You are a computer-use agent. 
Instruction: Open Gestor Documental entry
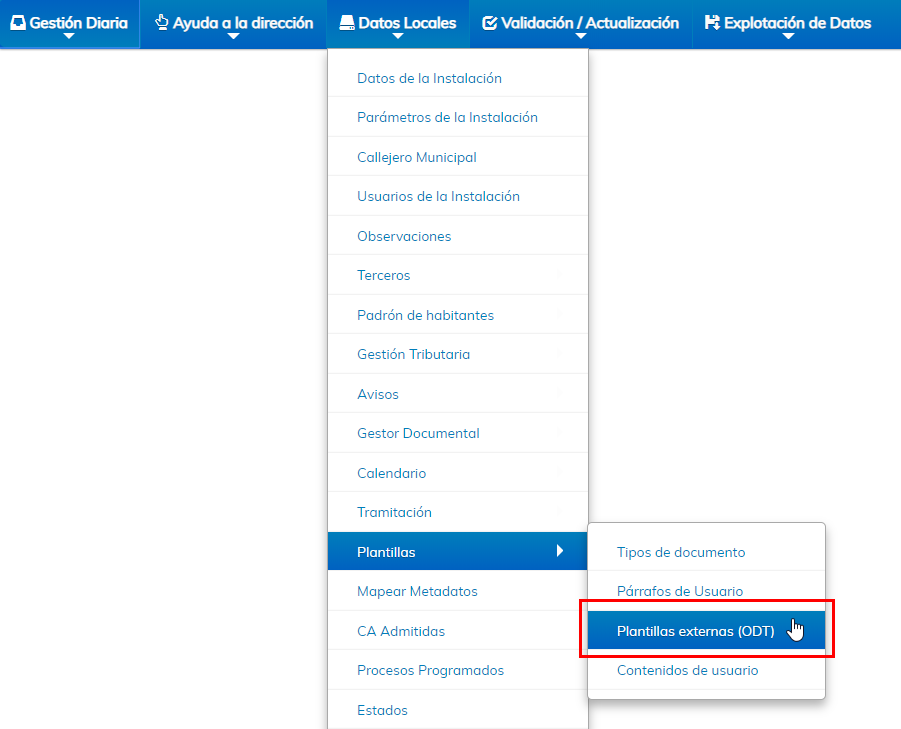click(x=418, y=433)
